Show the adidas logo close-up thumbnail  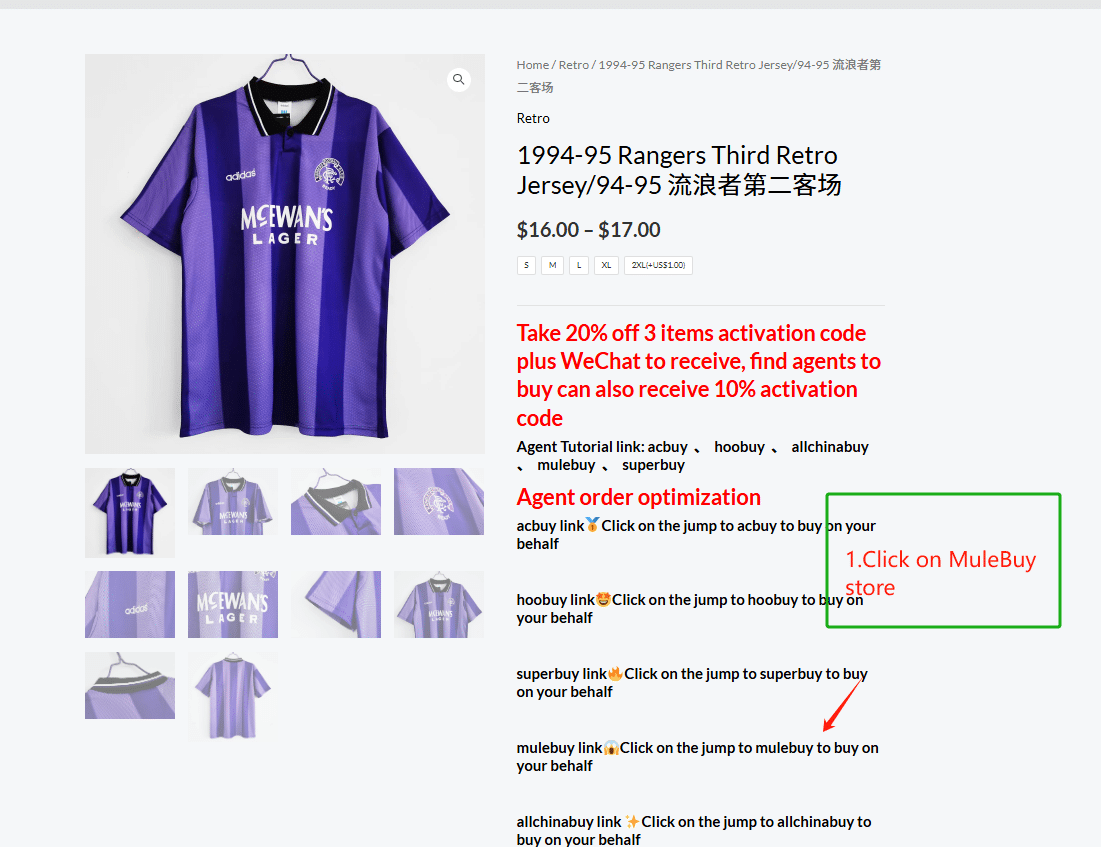point(130,605)
